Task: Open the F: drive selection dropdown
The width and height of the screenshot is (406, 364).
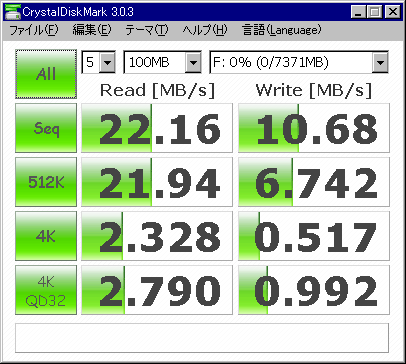Action: coord(380,62)
